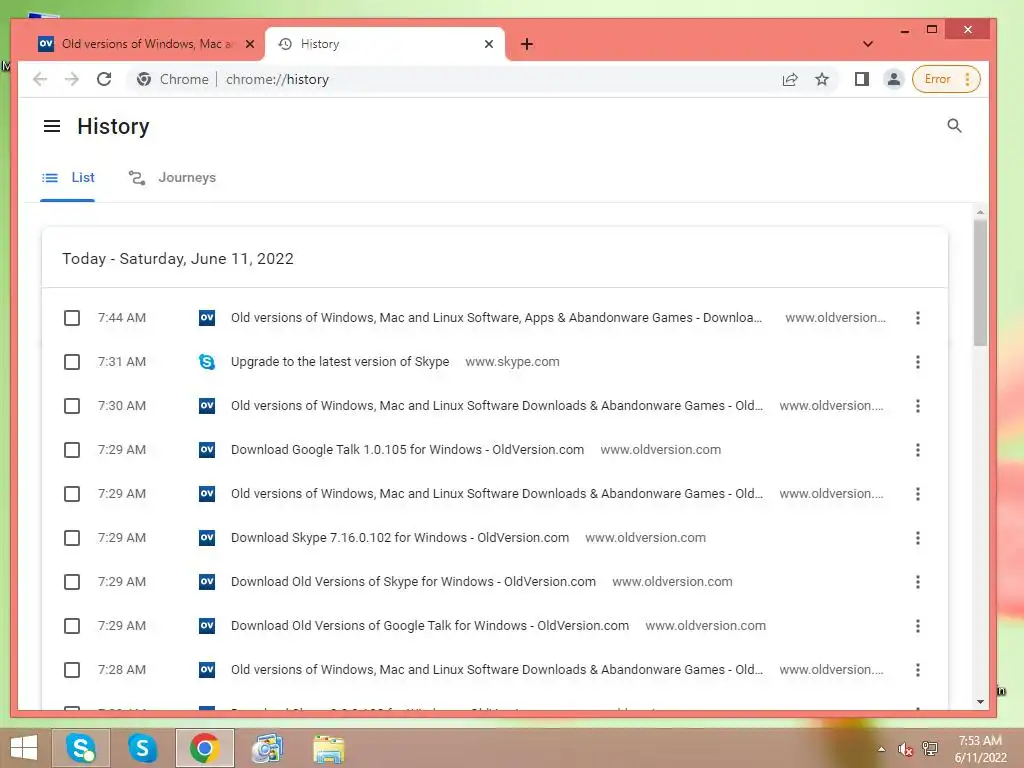Open Download Skype 7.16.0.102 for Windows link

[x=400, y=538]
